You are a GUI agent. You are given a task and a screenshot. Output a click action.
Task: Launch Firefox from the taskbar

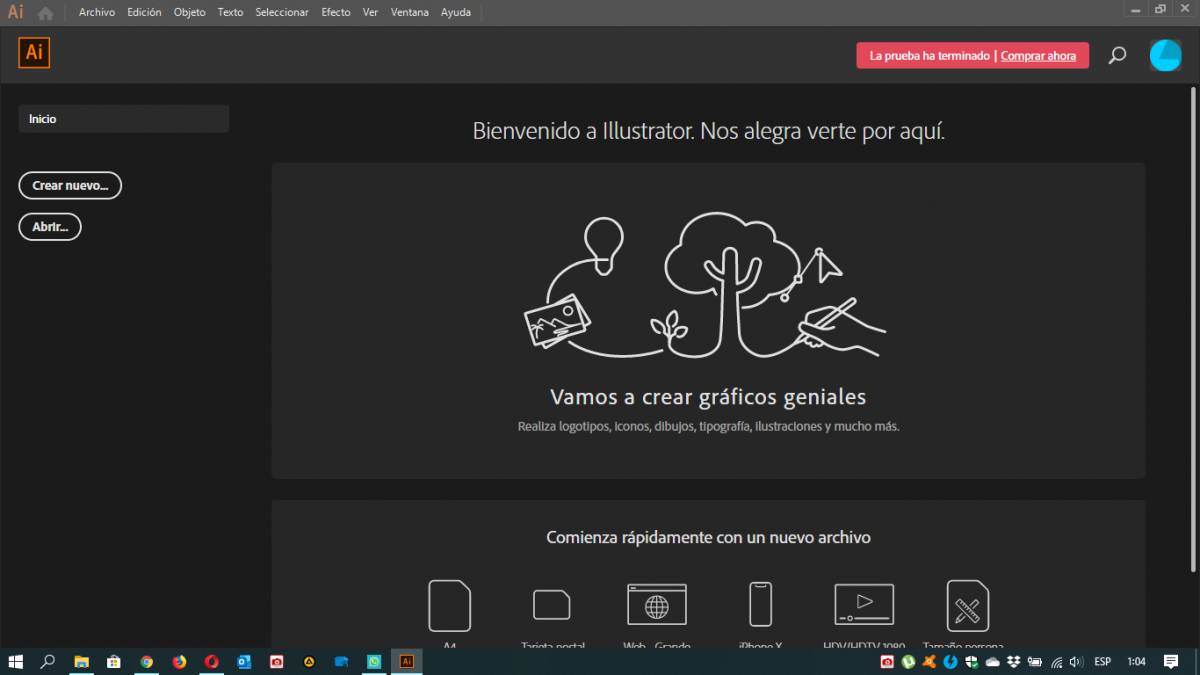pyautogui.click(x=180, y=661)
